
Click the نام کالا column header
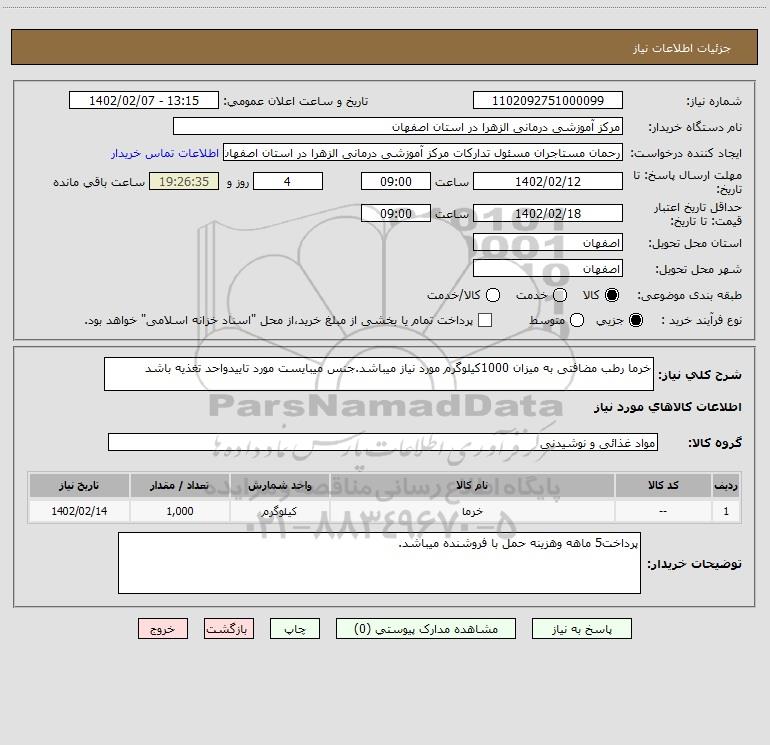click(472, 485)
